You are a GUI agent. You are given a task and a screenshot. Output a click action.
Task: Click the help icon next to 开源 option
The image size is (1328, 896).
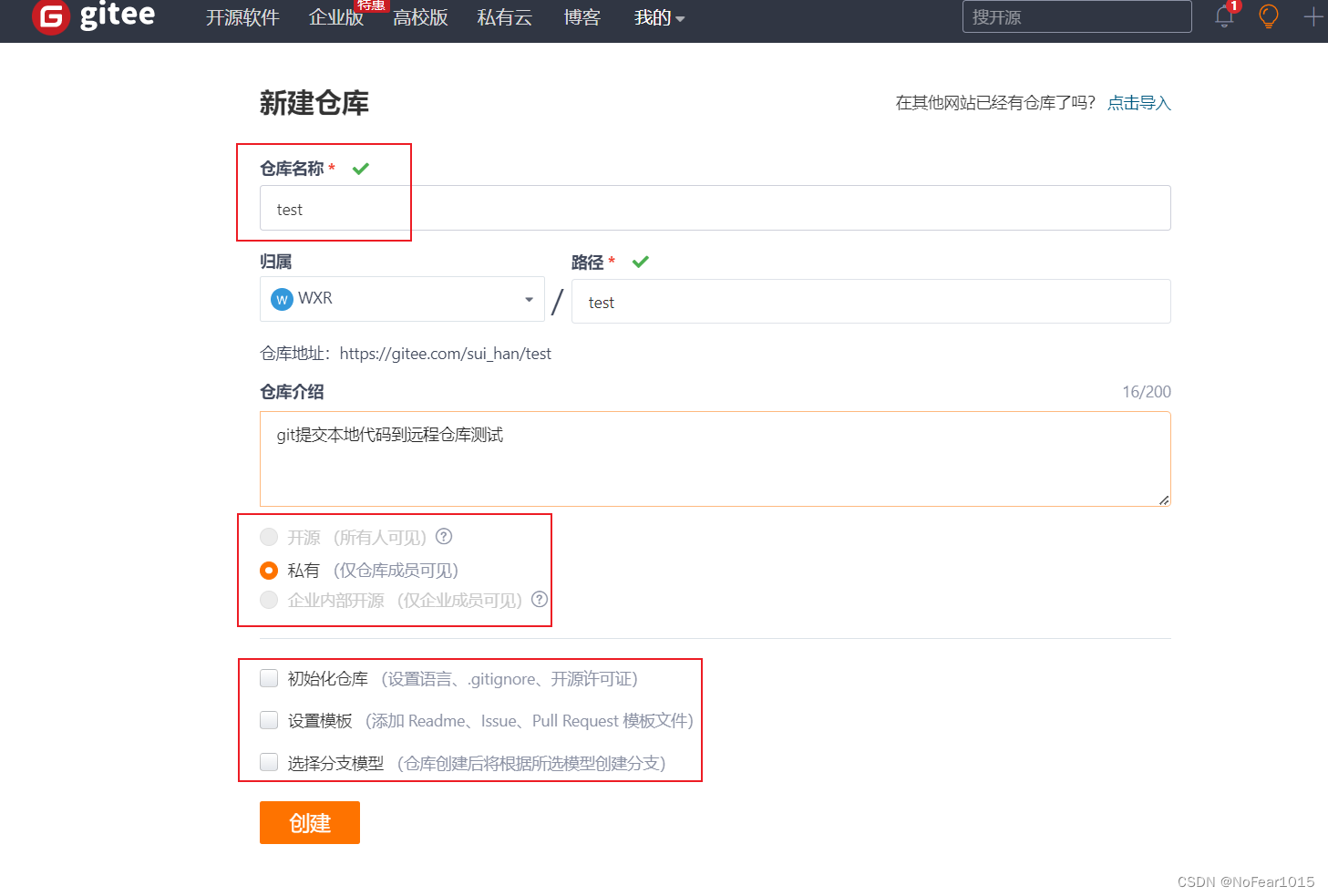tap(444, 537)
